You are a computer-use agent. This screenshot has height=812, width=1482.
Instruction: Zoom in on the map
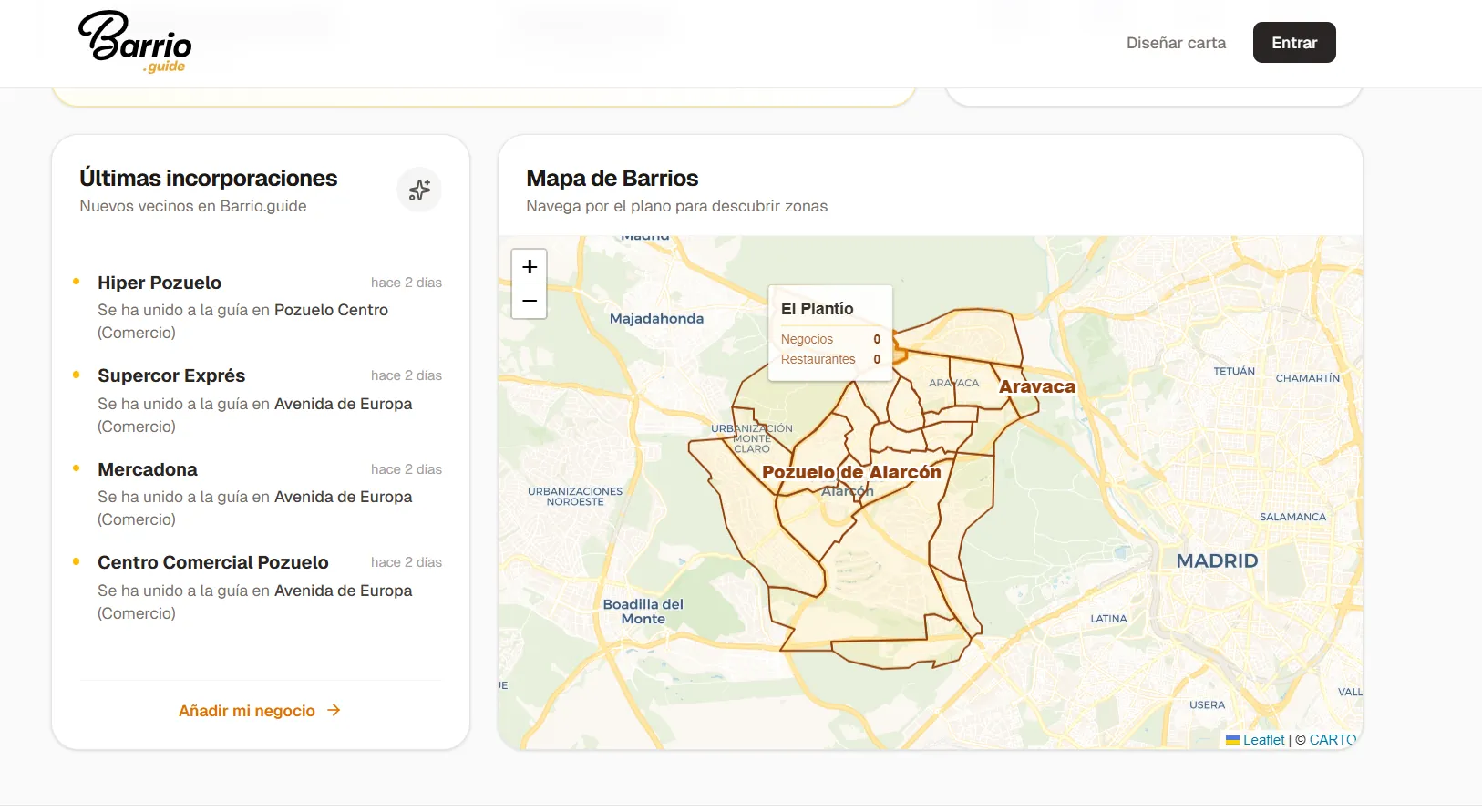tap(530, 267)
